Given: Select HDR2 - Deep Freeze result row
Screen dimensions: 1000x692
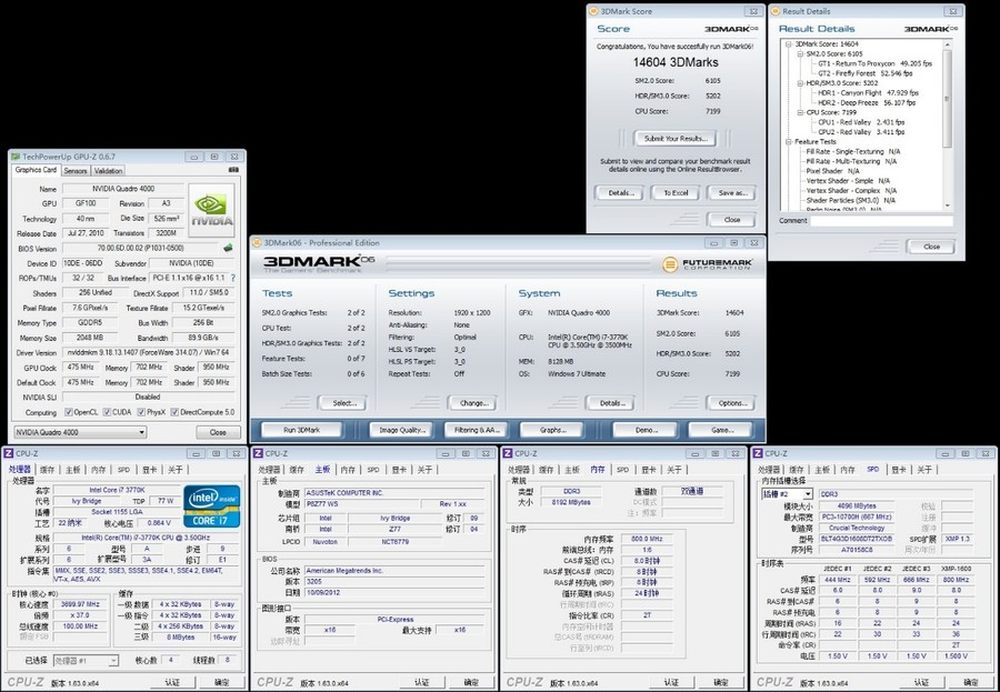Looking at the screenshot, I should coord(867,103).
